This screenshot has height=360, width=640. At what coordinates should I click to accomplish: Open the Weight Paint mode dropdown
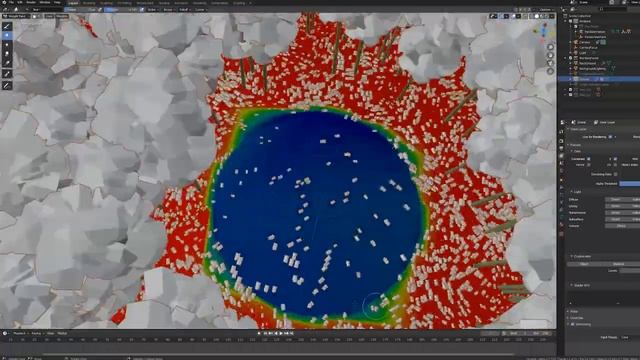point(17,16)
